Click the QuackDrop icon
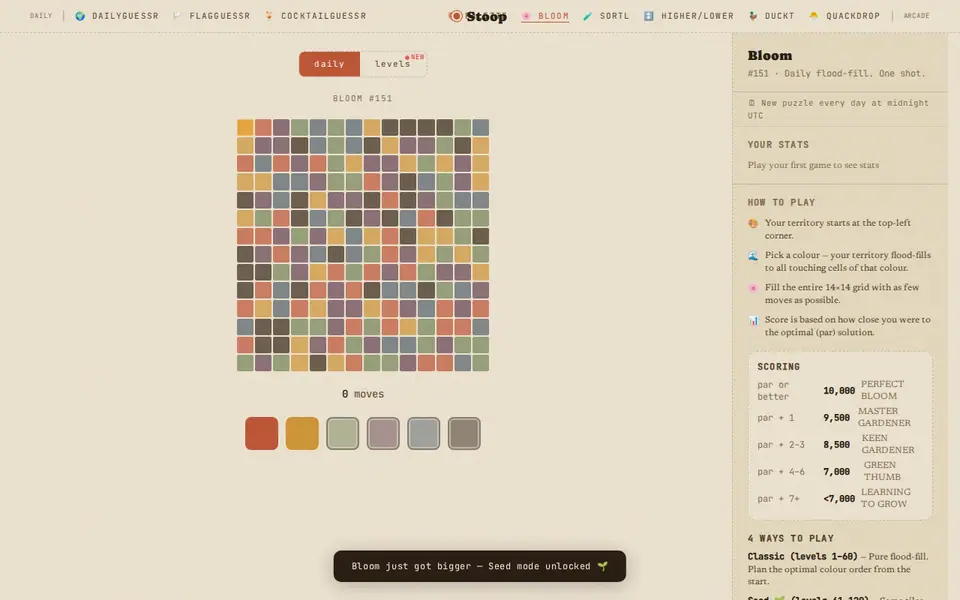This screenshot has width=960, height=600. [x=814, y=16]
